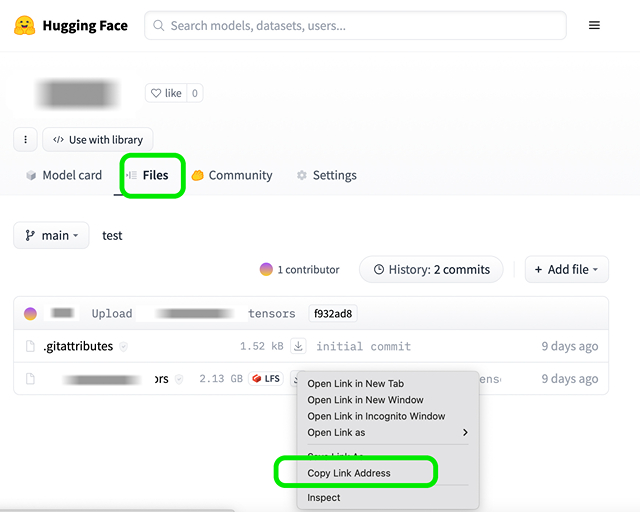
Task: Expand the Open Link as submenu
Action: point(388,433)
